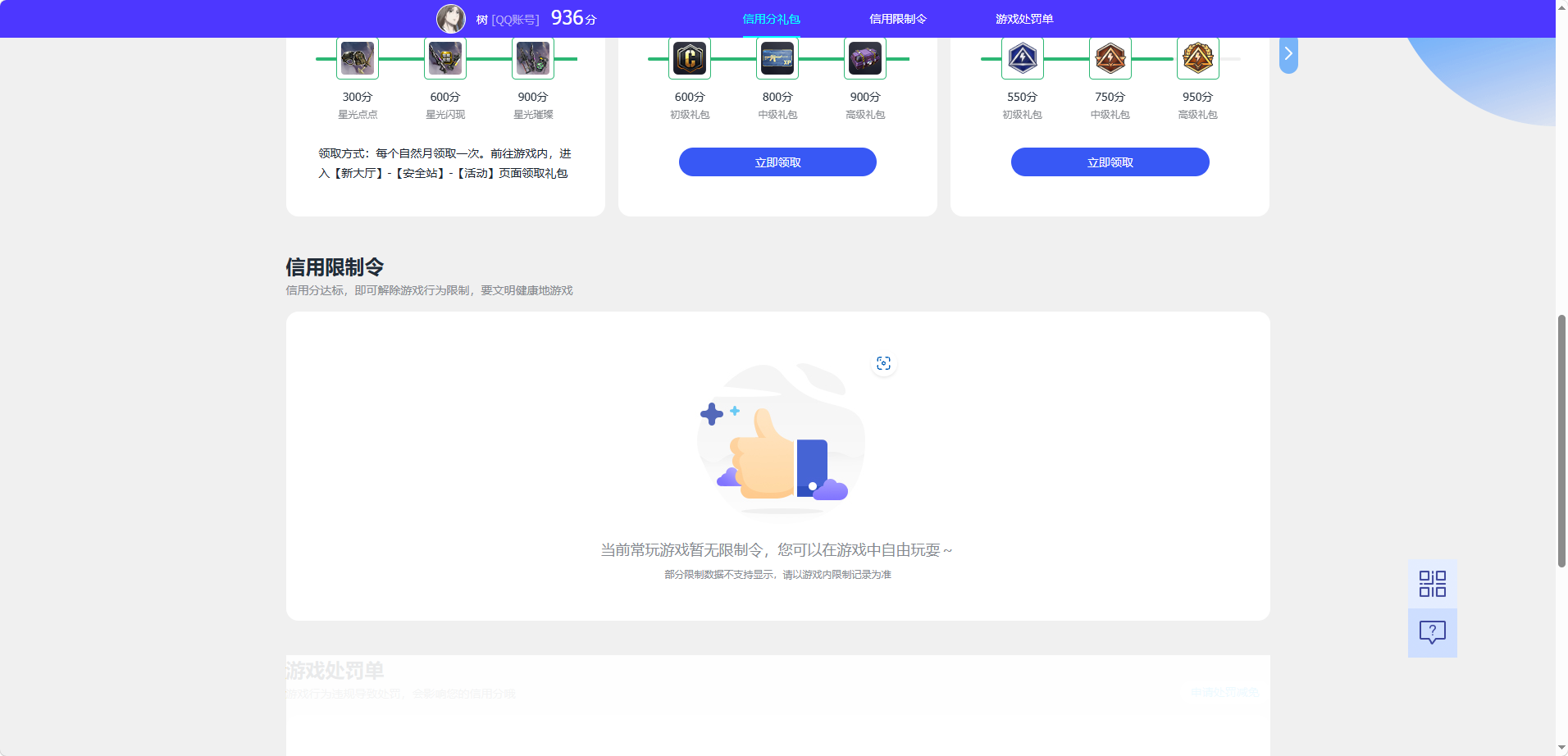
Task: Go to 游戏处罚单 tab
Action: click(1024, 19)
